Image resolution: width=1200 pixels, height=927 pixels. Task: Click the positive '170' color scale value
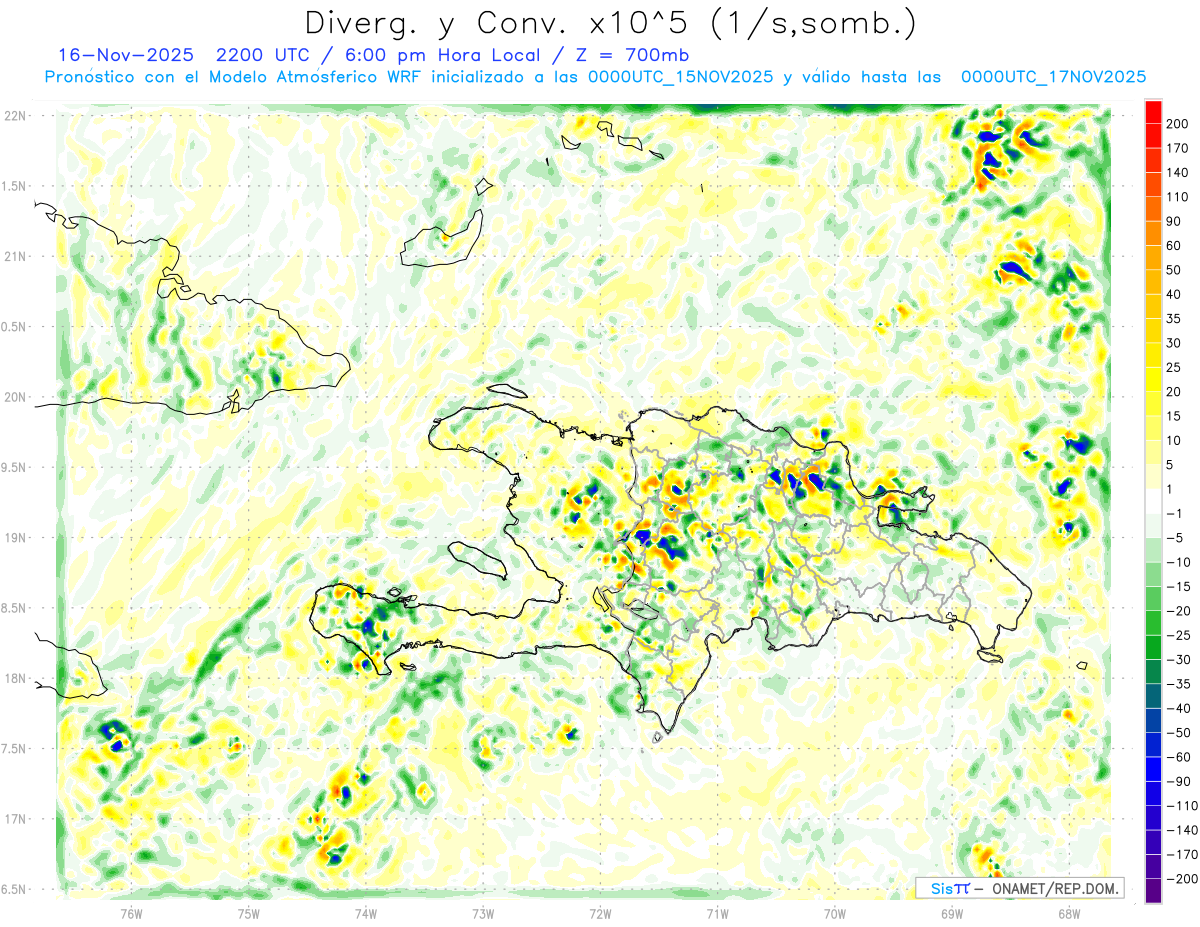(1178, 148)
